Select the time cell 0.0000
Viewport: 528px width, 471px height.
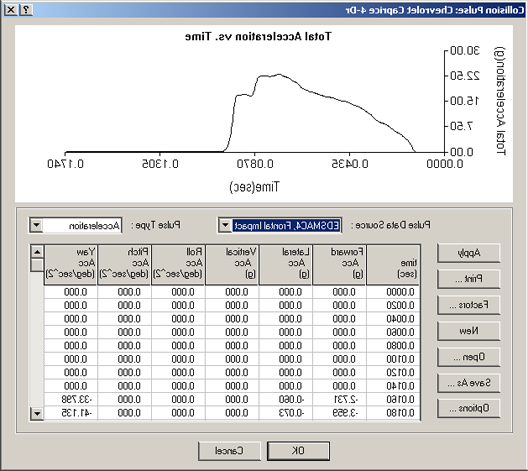(393, 292)
